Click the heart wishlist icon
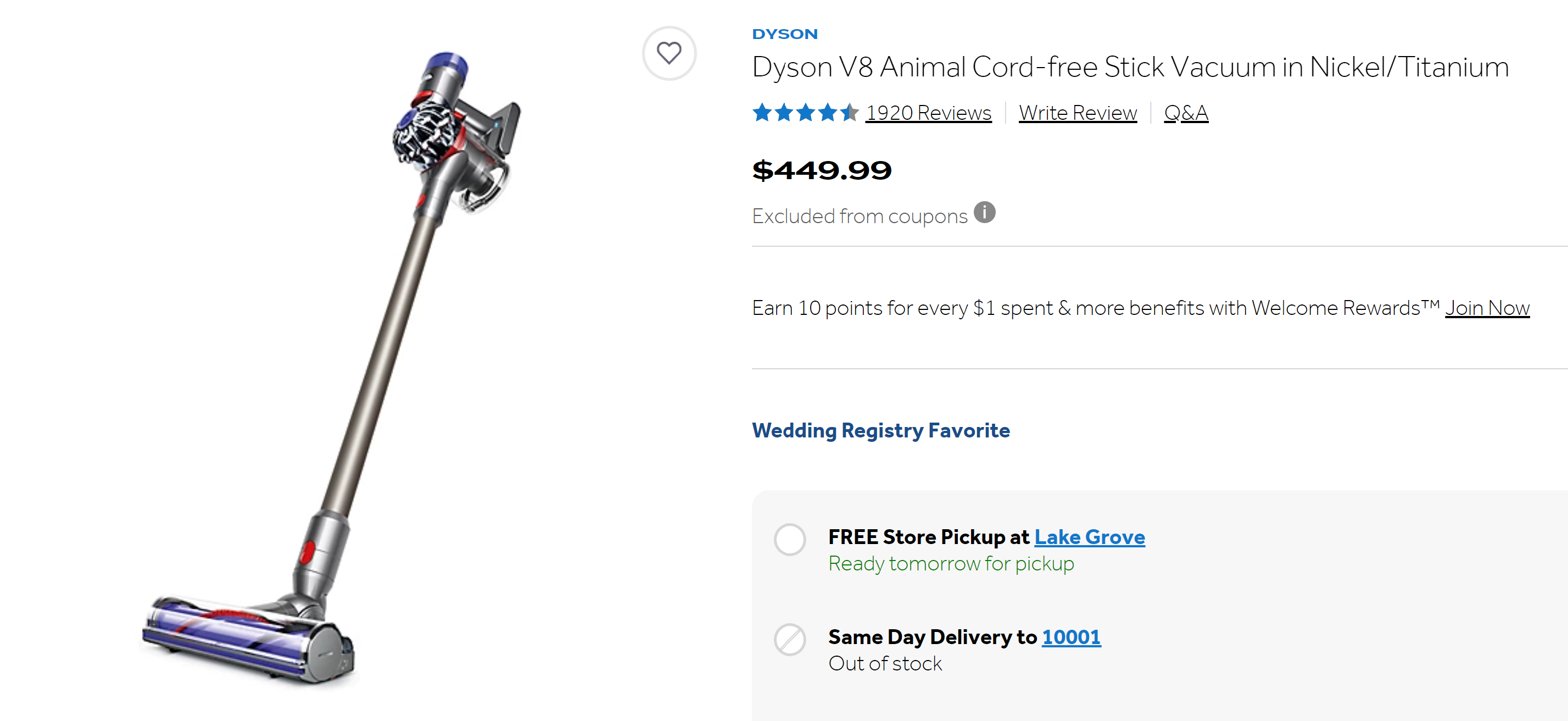Screen dimensions: 1568x721 pyautogui.click(x=668, y=53)
